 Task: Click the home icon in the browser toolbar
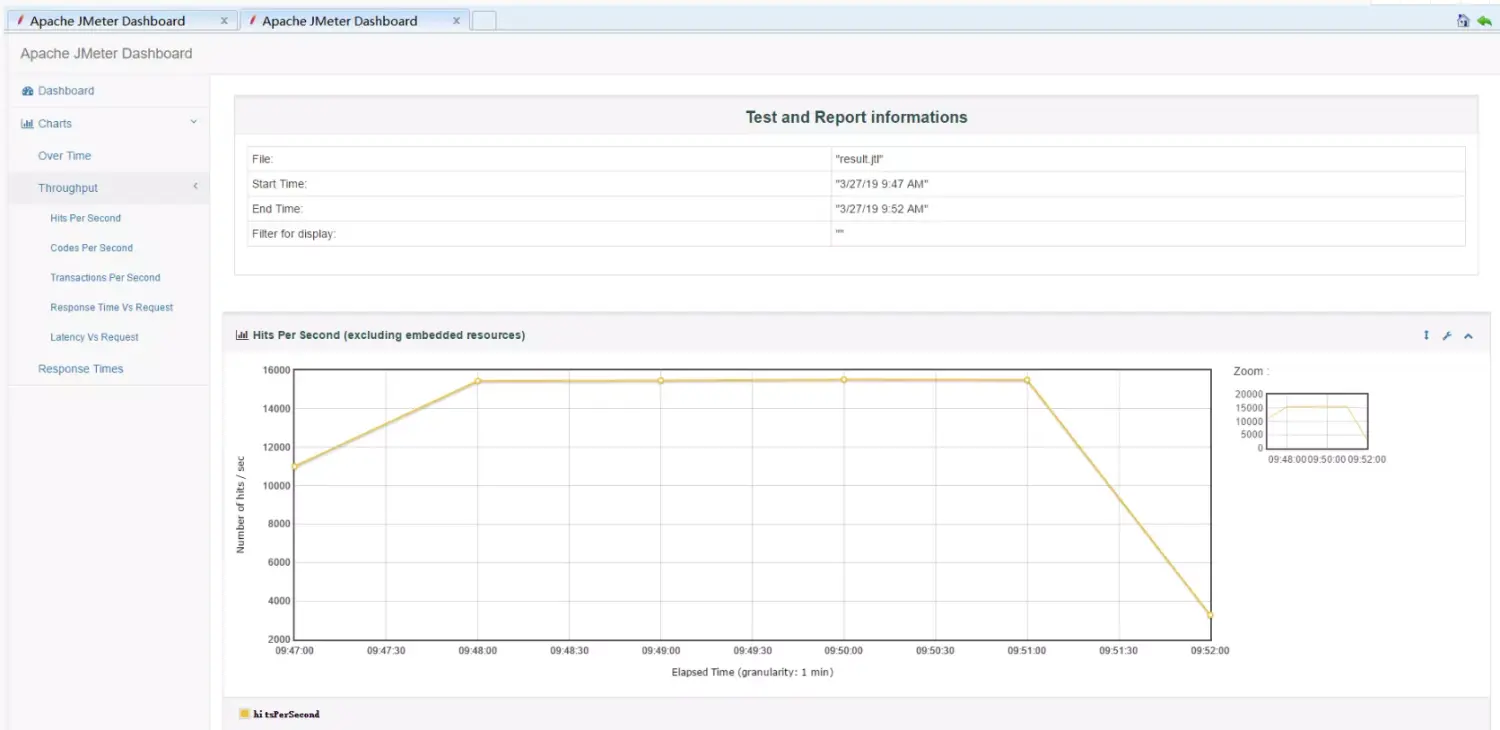(1463, 20)
